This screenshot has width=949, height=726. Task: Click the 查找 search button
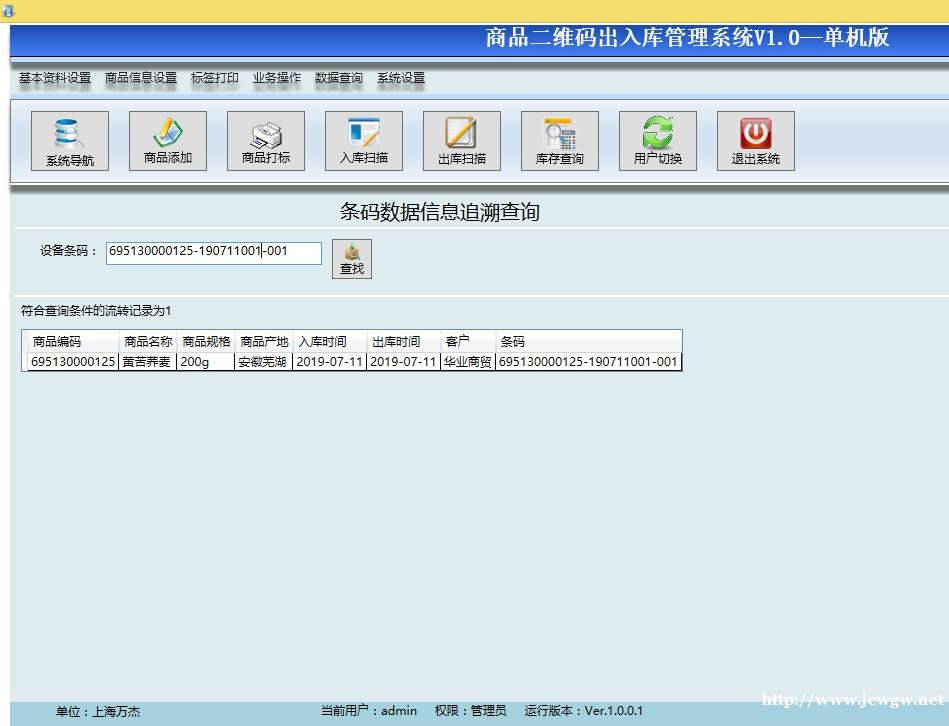click(x=352, y=259)
